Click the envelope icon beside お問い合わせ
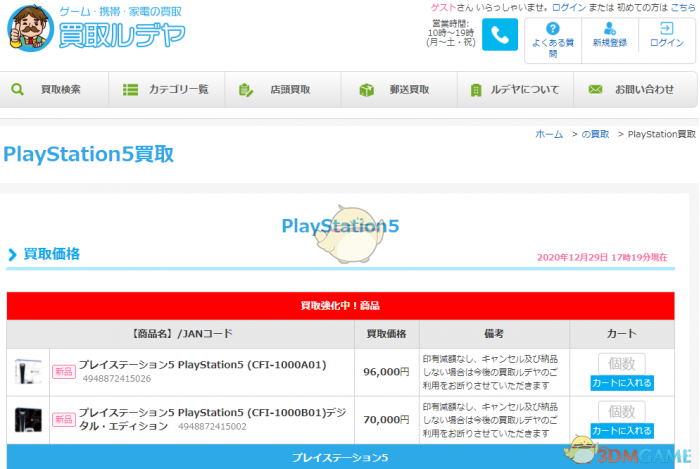 tap(595, 89)
